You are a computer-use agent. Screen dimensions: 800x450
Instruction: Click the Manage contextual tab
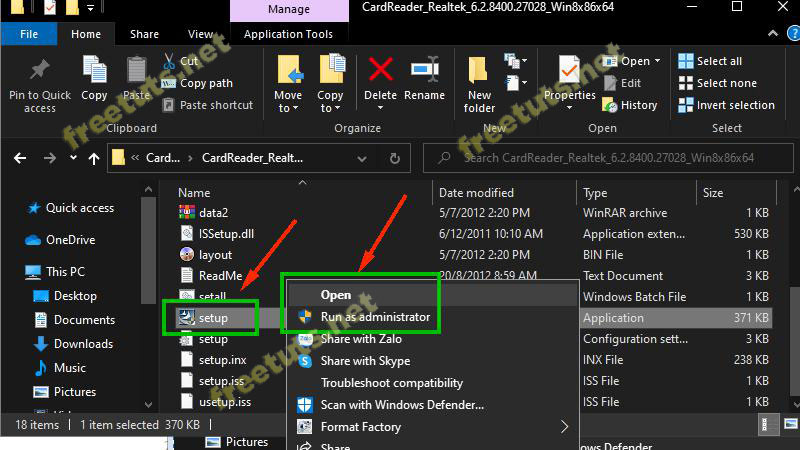(289, 10)
